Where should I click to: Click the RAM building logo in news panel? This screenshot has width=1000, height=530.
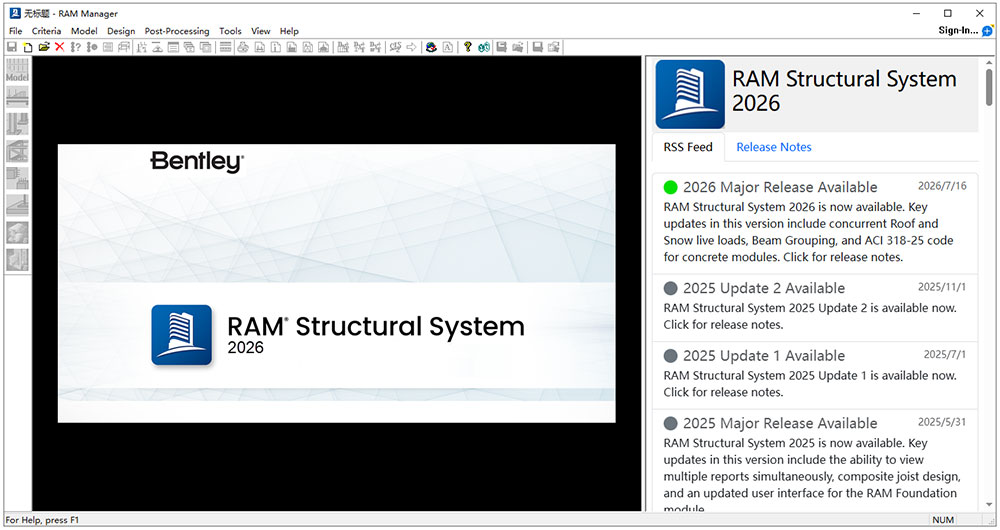[x=690, y=94]
